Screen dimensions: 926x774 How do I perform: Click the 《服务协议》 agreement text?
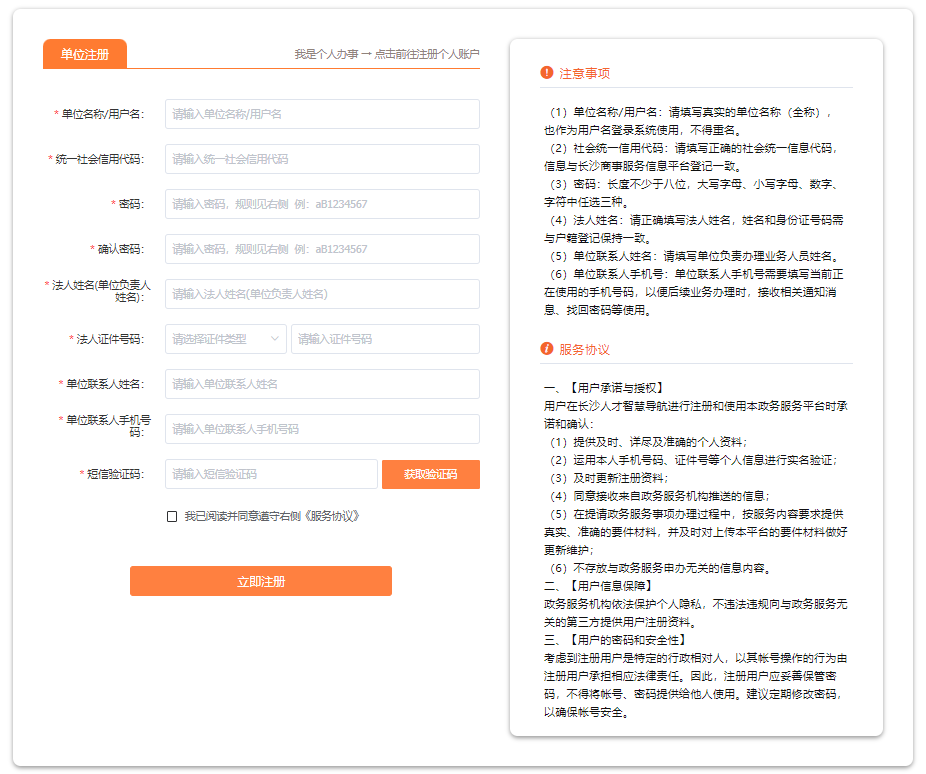[331, 517]
